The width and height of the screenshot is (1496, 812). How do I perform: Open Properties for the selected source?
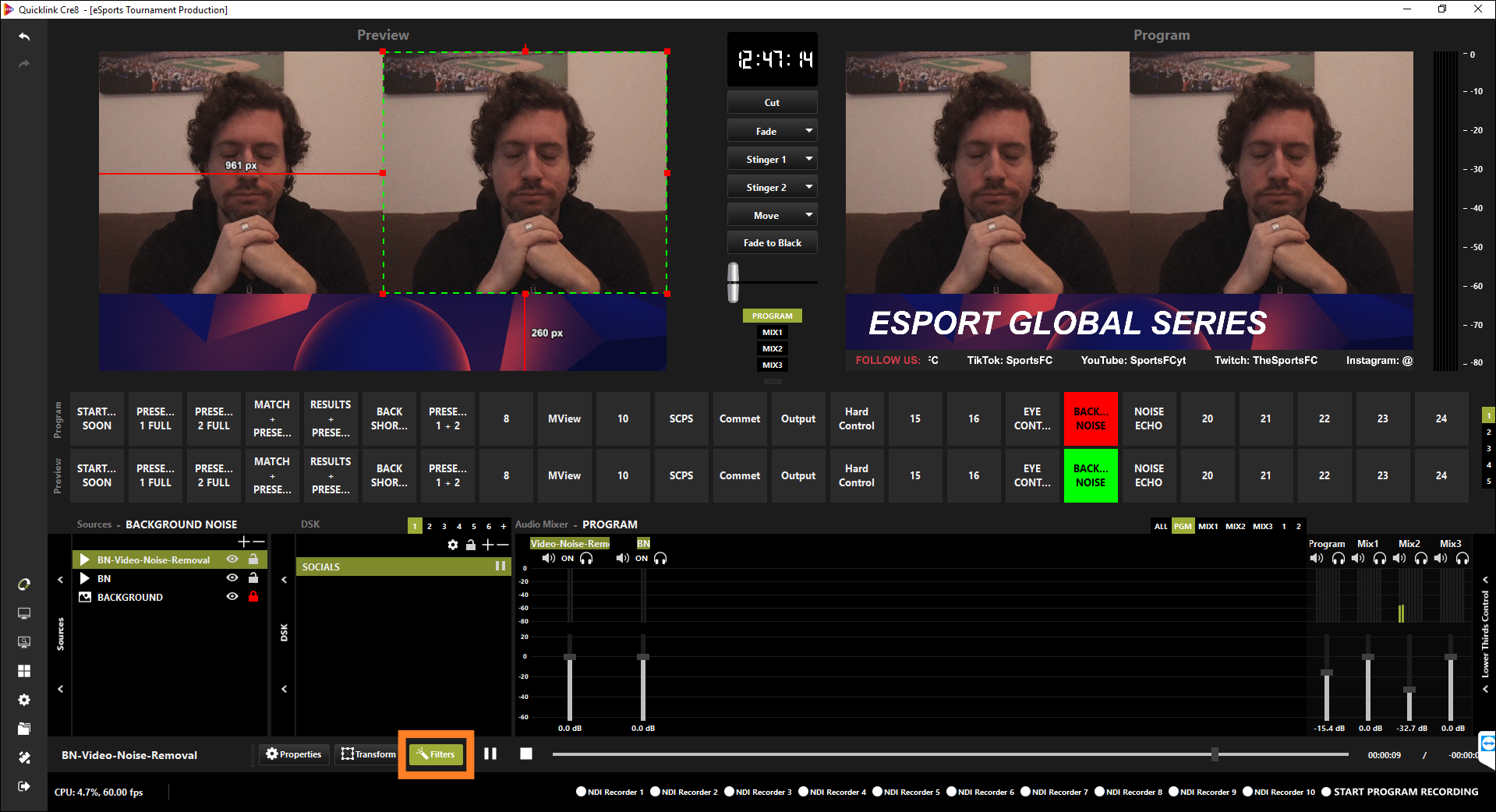293,754
